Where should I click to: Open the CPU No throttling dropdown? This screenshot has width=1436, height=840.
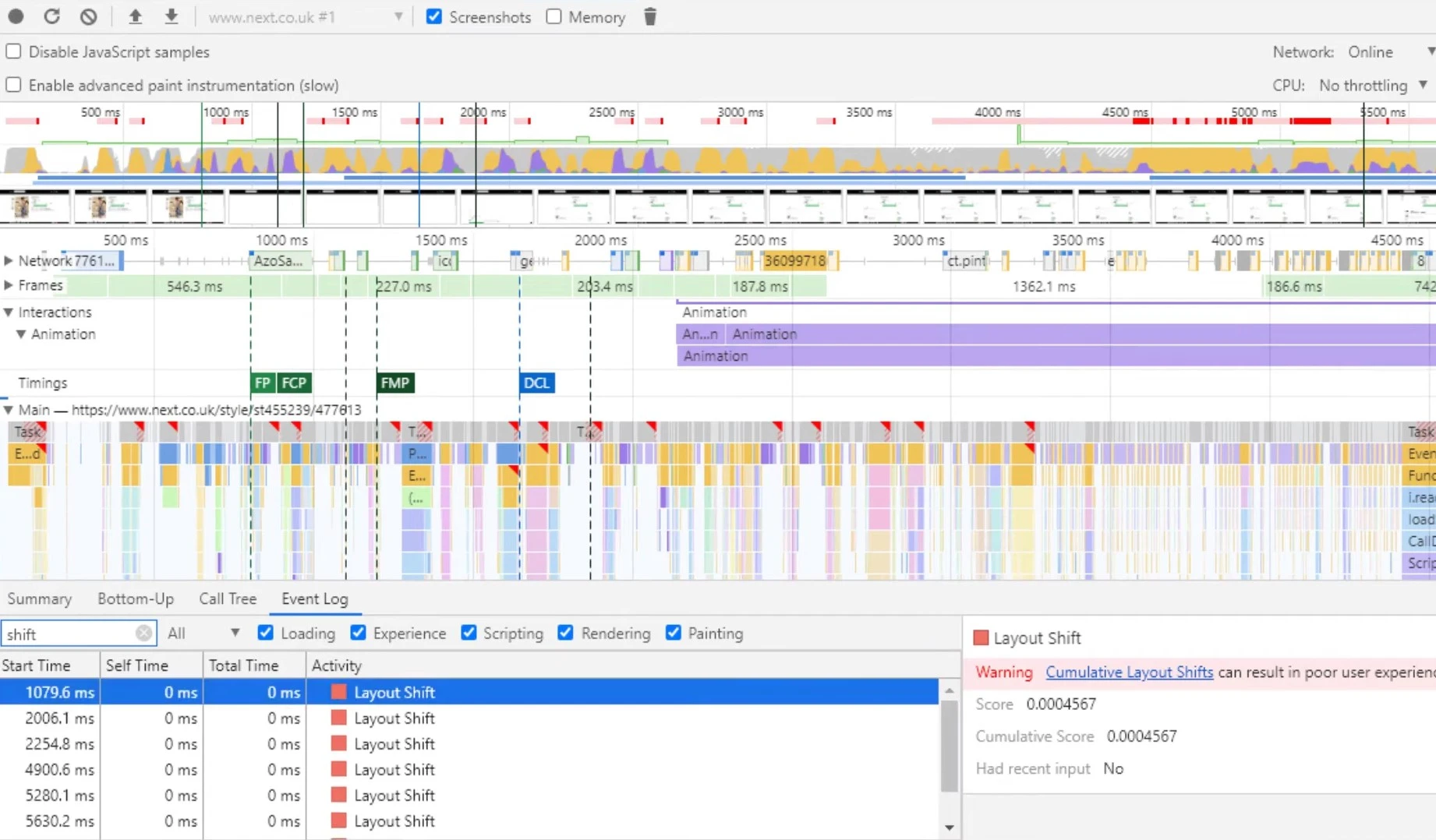click(x=1374, y=85)
